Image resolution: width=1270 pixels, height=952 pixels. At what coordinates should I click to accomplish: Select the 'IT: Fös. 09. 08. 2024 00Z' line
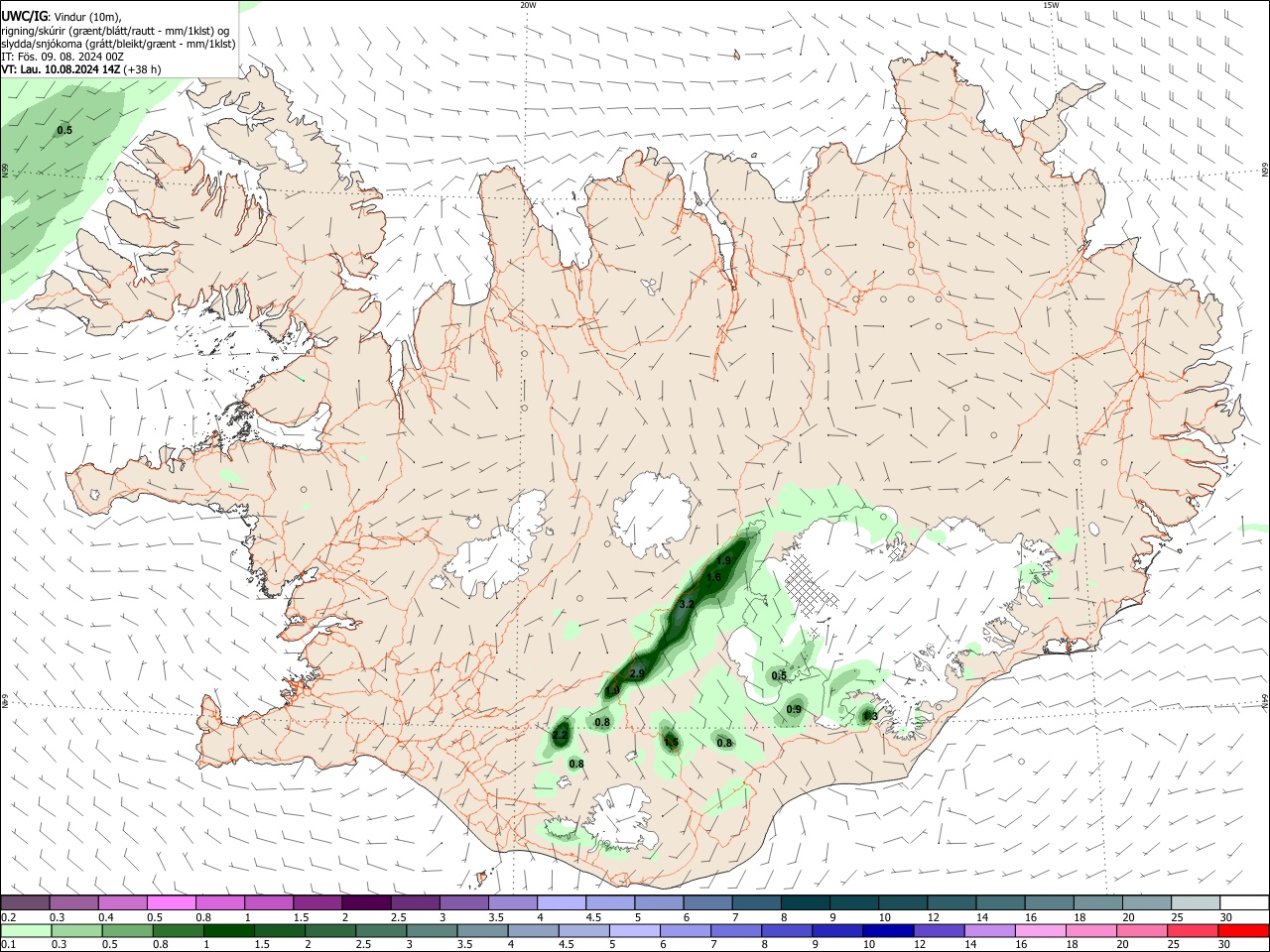click(x=63, y=57)
